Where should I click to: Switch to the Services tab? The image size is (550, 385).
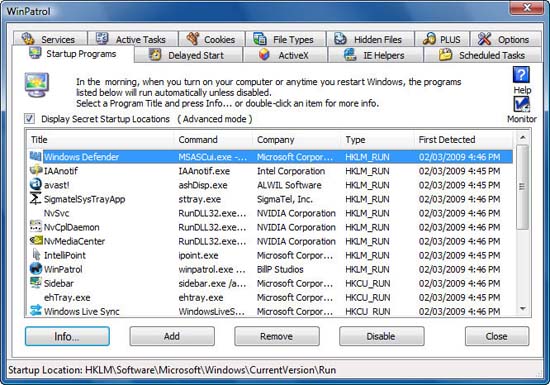[50, 39]
